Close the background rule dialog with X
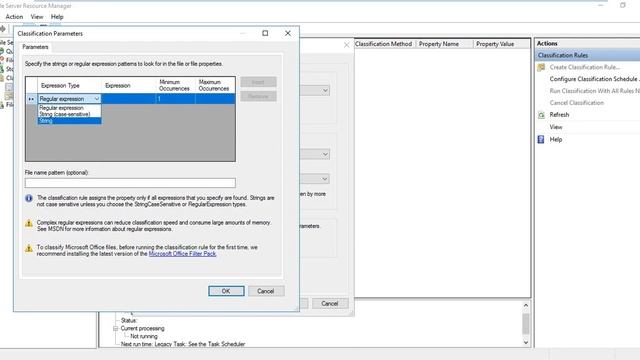Image resolution: width=640 pixels, height=360 pixels. tap(347, 45)
